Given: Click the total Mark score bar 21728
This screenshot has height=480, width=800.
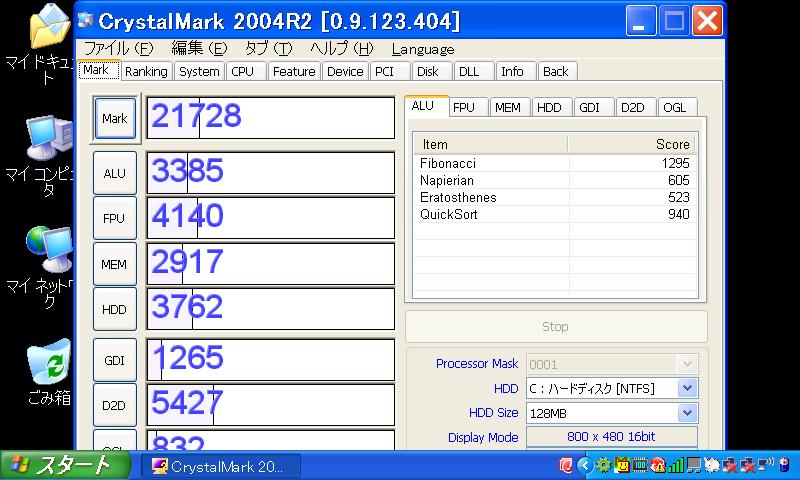Looking at the screenshot, I should [271, 118].
